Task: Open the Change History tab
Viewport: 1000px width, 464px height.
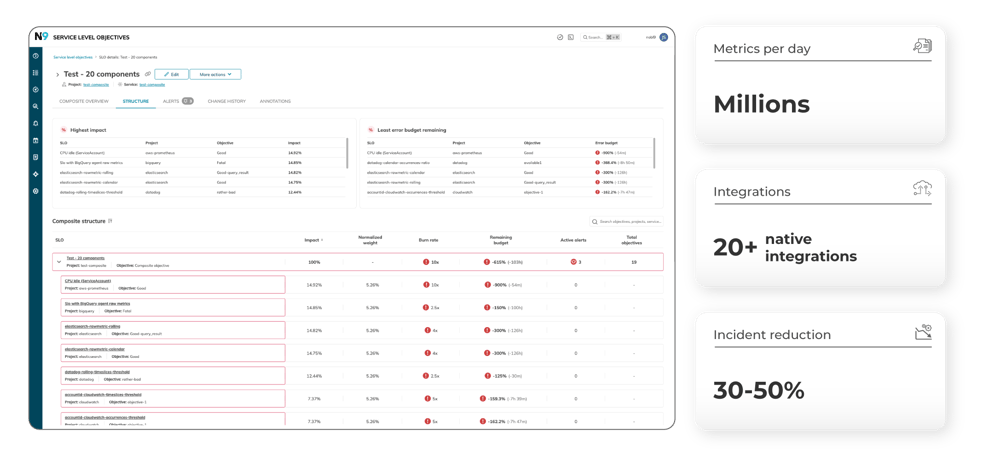Action: [x=226, y=101]
